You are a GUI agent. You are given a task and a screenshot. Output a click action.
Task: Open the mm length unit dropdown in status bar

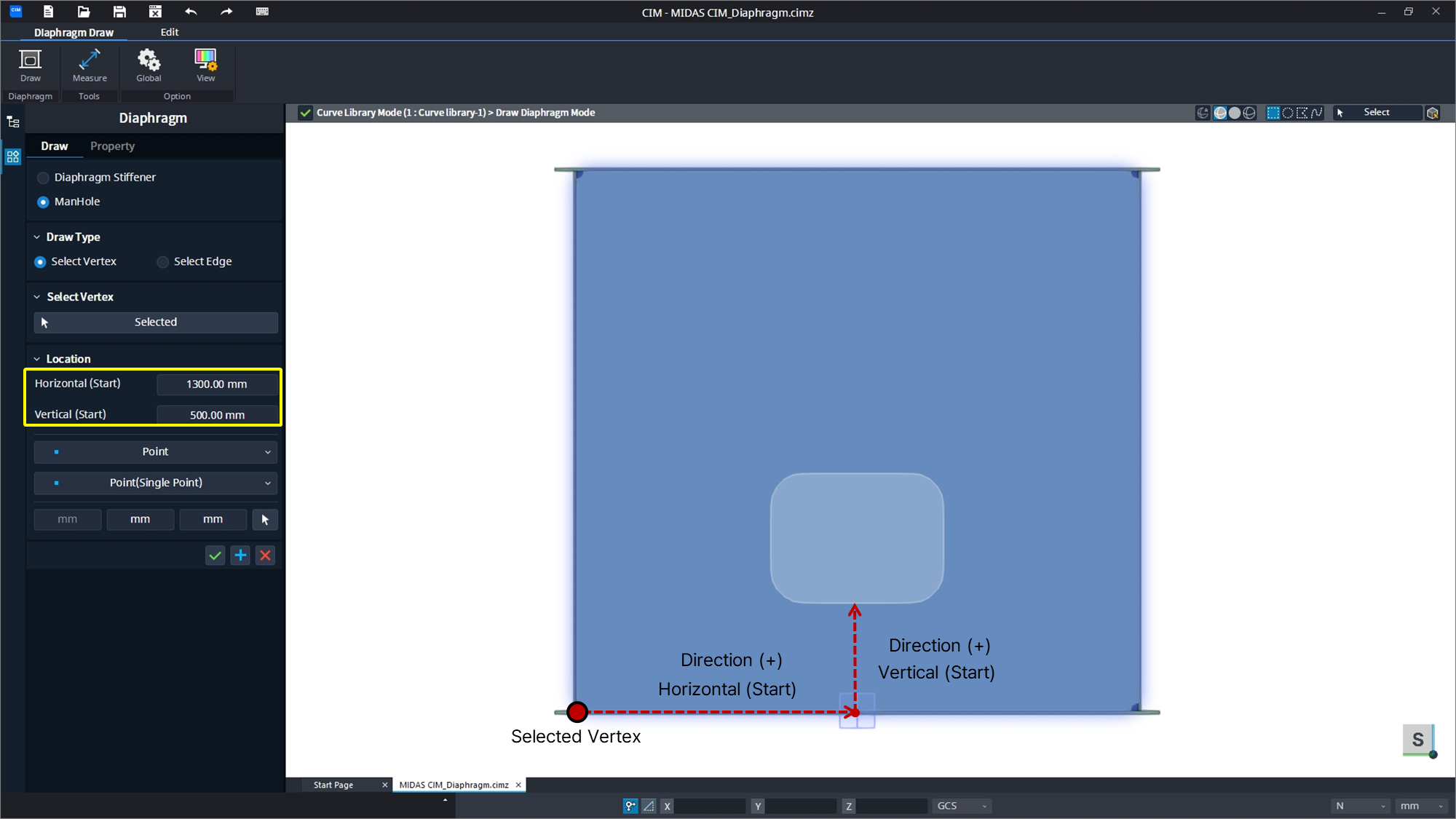tap(1421, 806)
